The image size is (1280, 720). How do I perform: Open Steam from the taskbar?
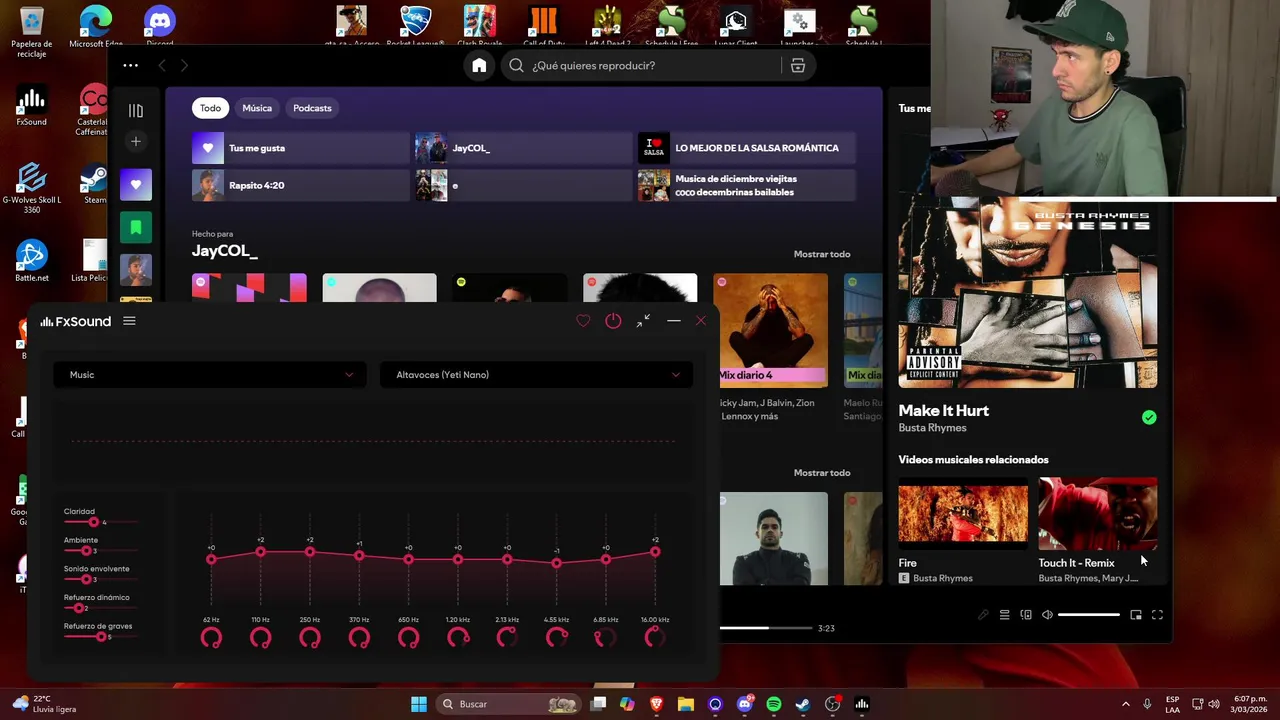(x=803, y=704)
